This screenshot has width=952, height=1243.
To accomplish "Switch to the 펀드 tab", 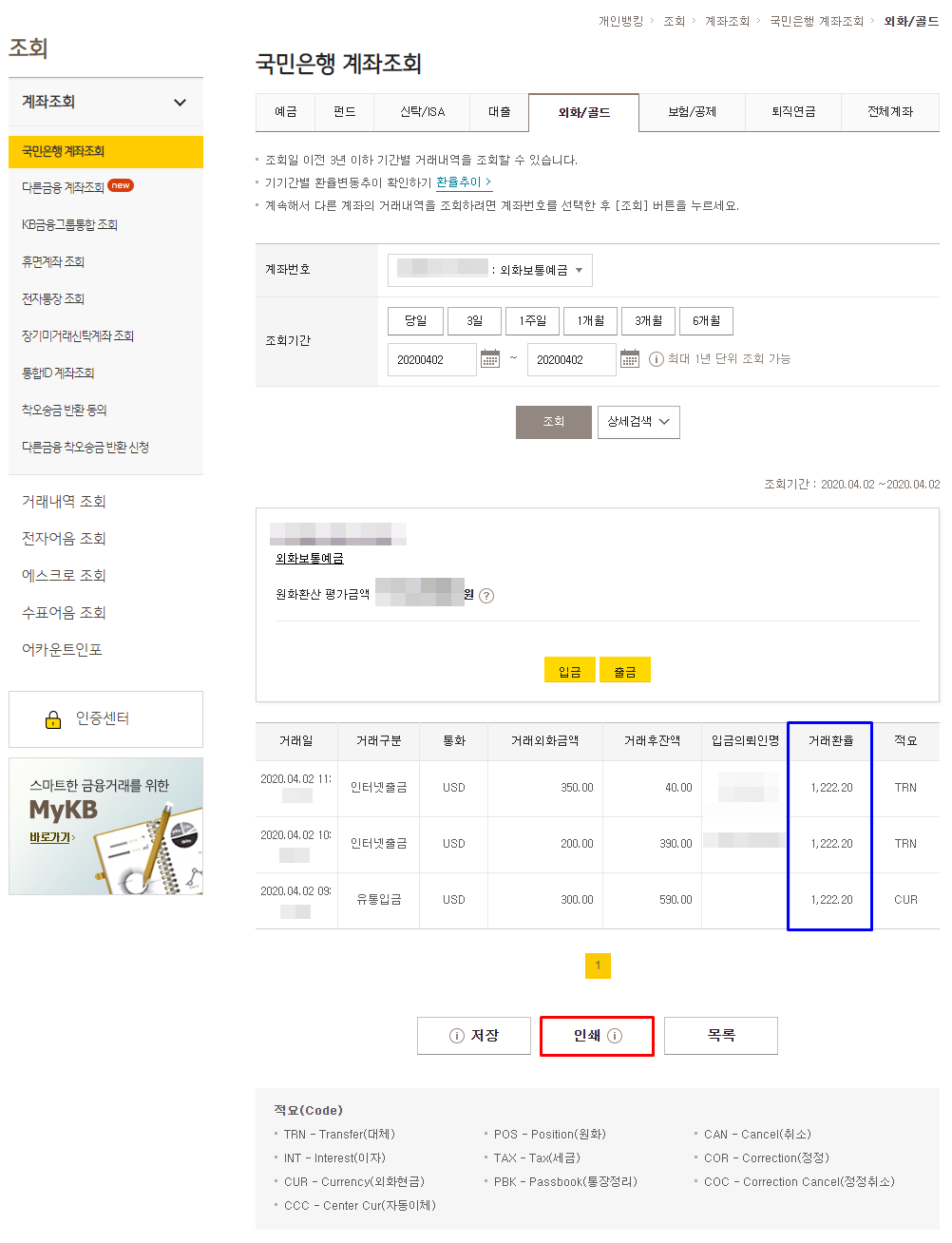I will pos(345,112).
